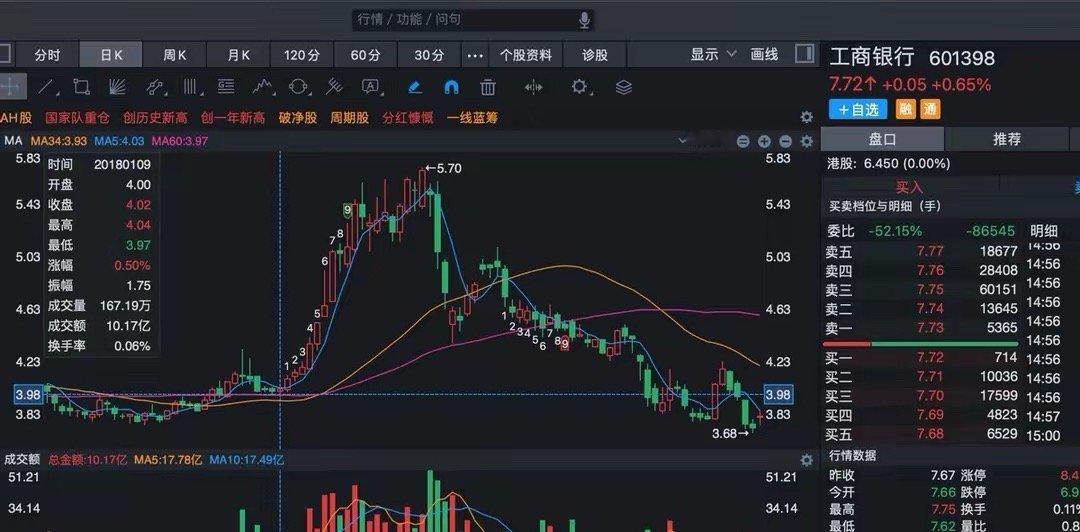
Task: Click the 破净股 tag
Action: pos(298,118)
